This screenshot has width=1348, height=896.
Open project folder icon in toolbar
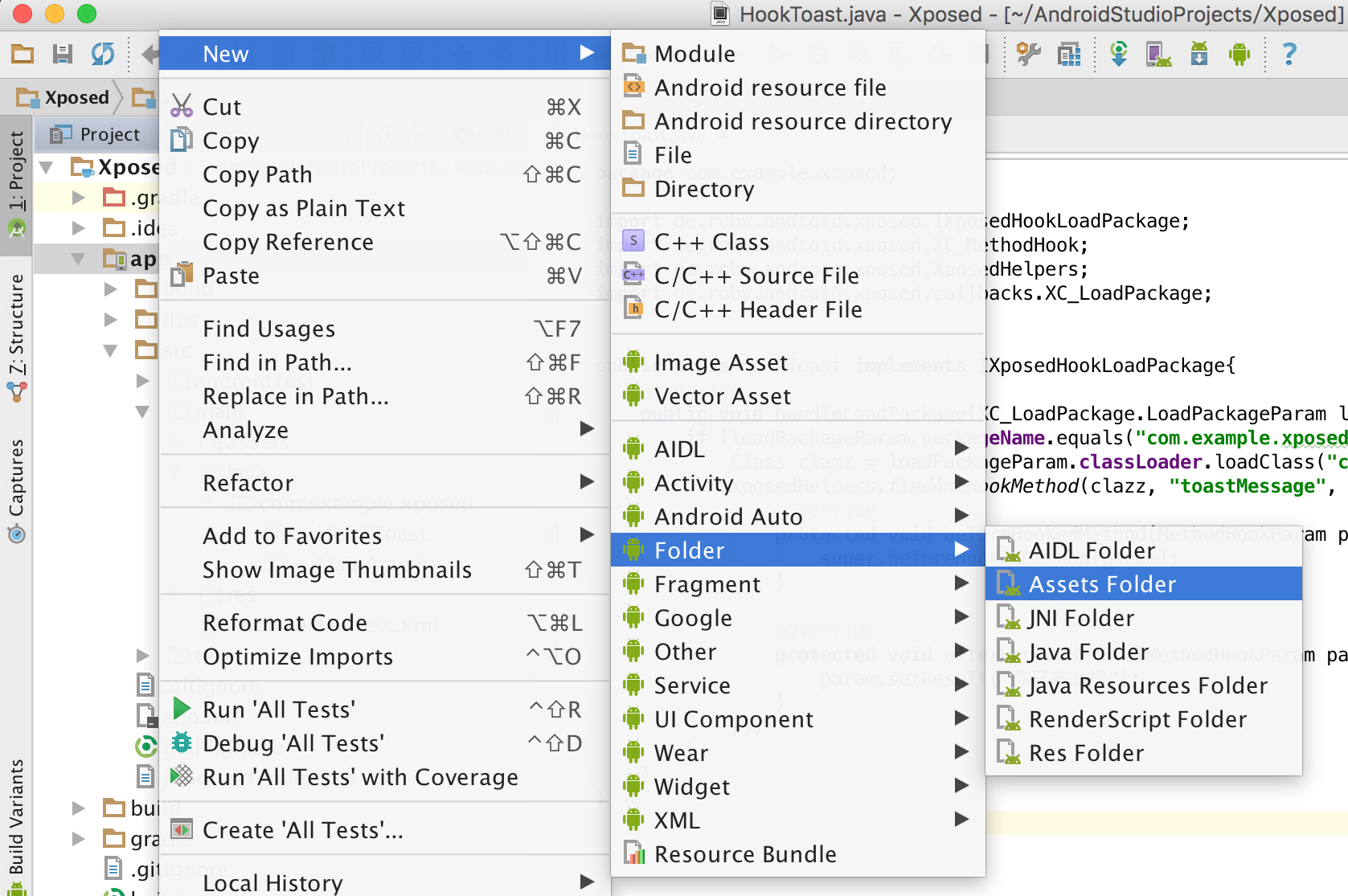tap(23, 54)
